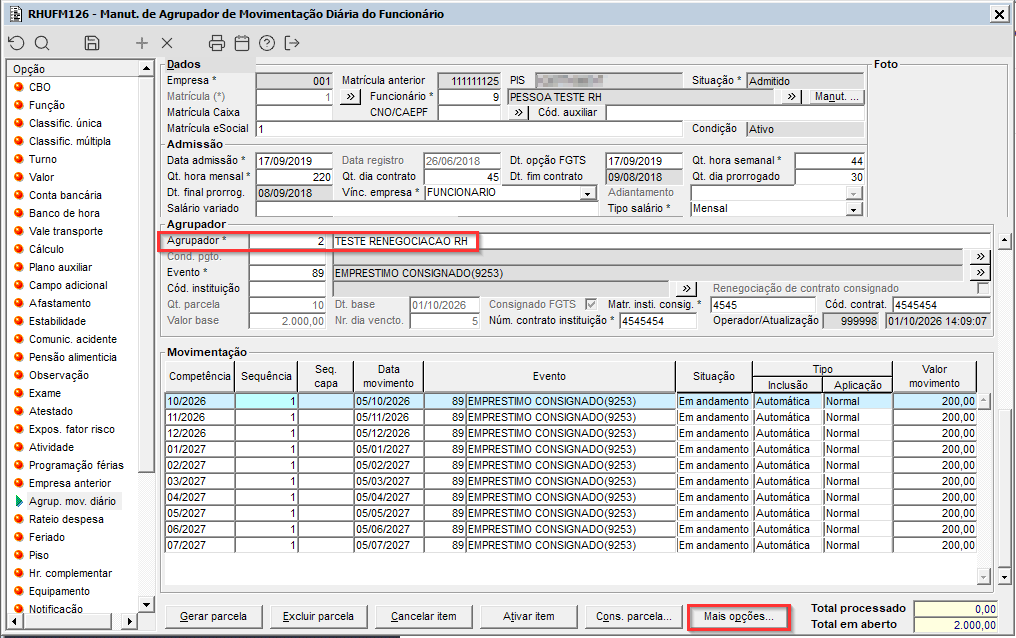
Task: Open the calendar toolbar icon
Action: [242, 43]
